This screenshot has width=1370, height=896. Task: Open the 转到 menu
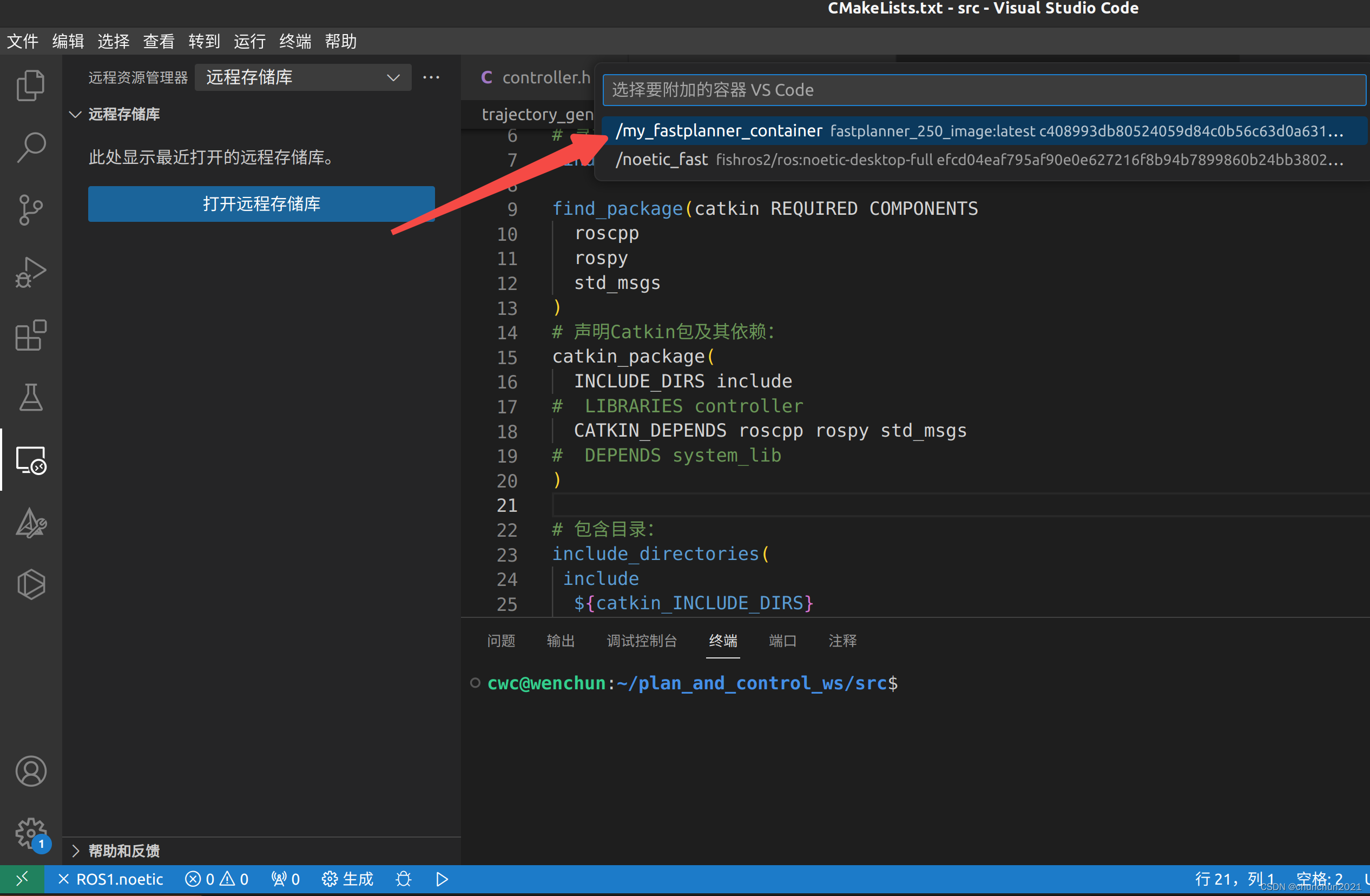click(205, 41)
